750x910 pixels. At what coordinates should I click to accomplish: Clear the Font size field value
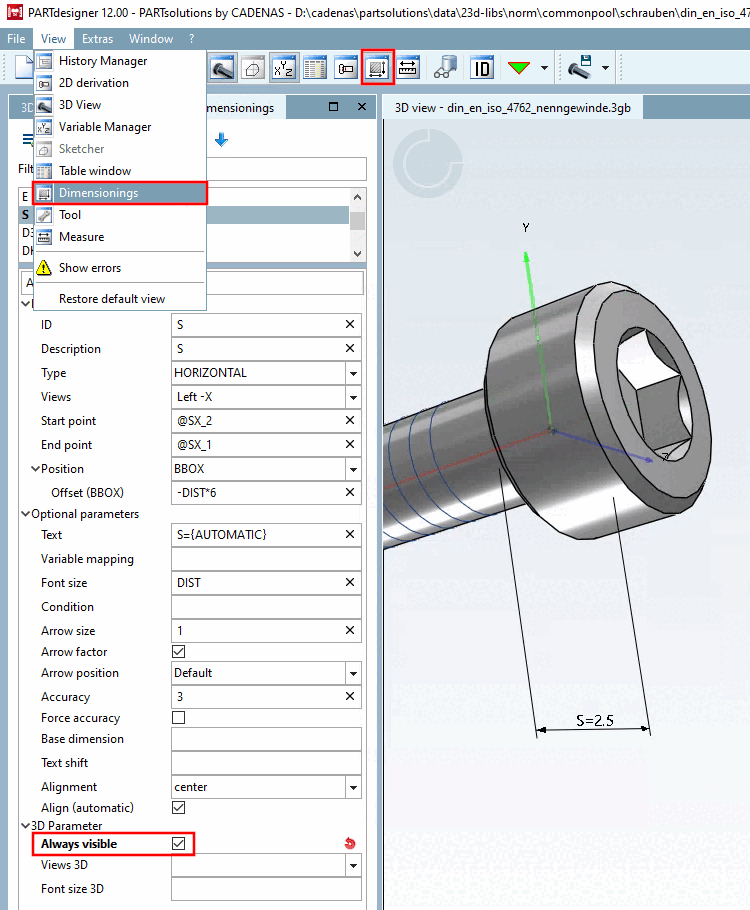pyautogui.click(x=349, y=582)
